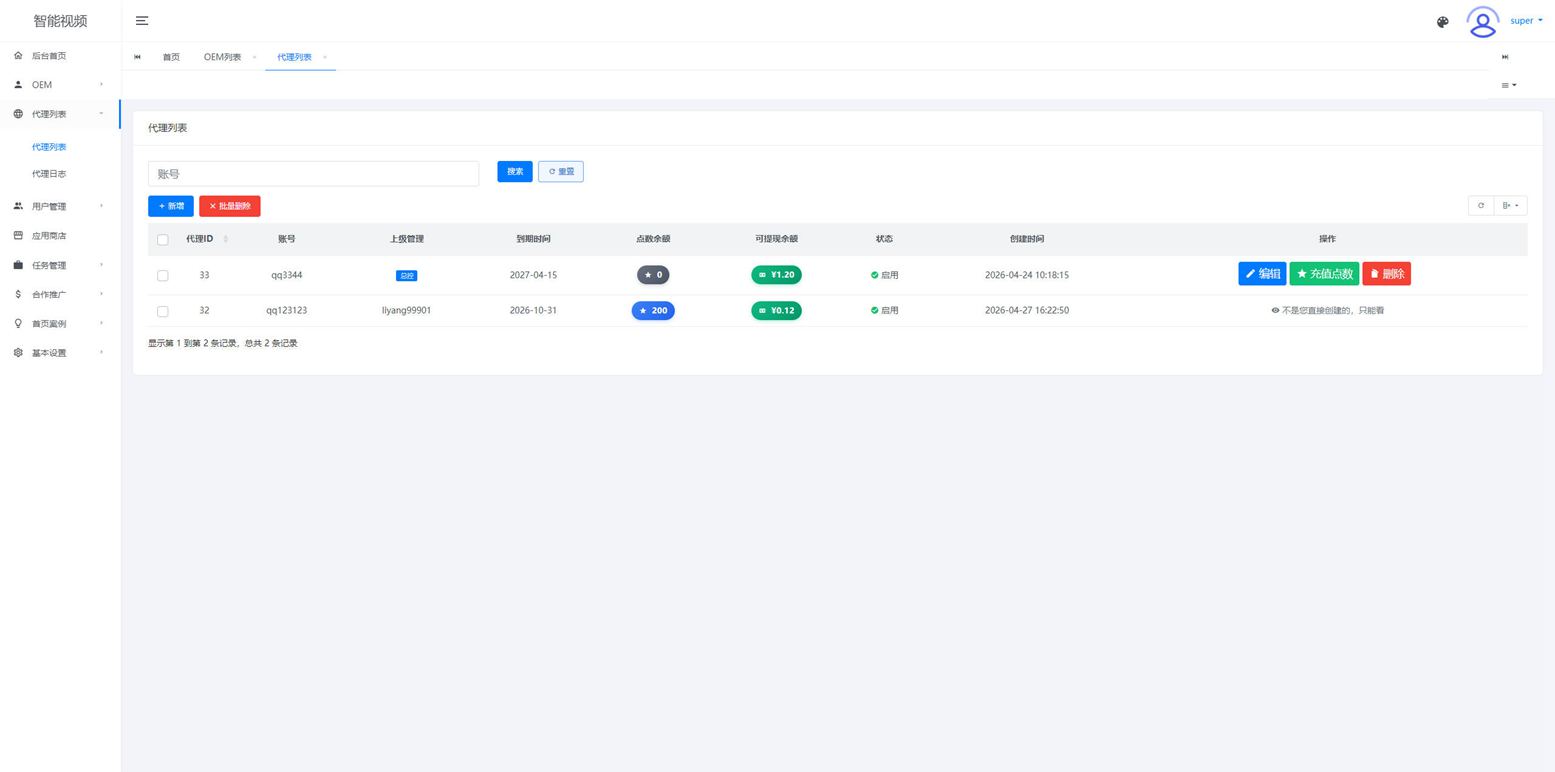Click the person icon beside OEM
1555x772 pixels.
point(18,85)
